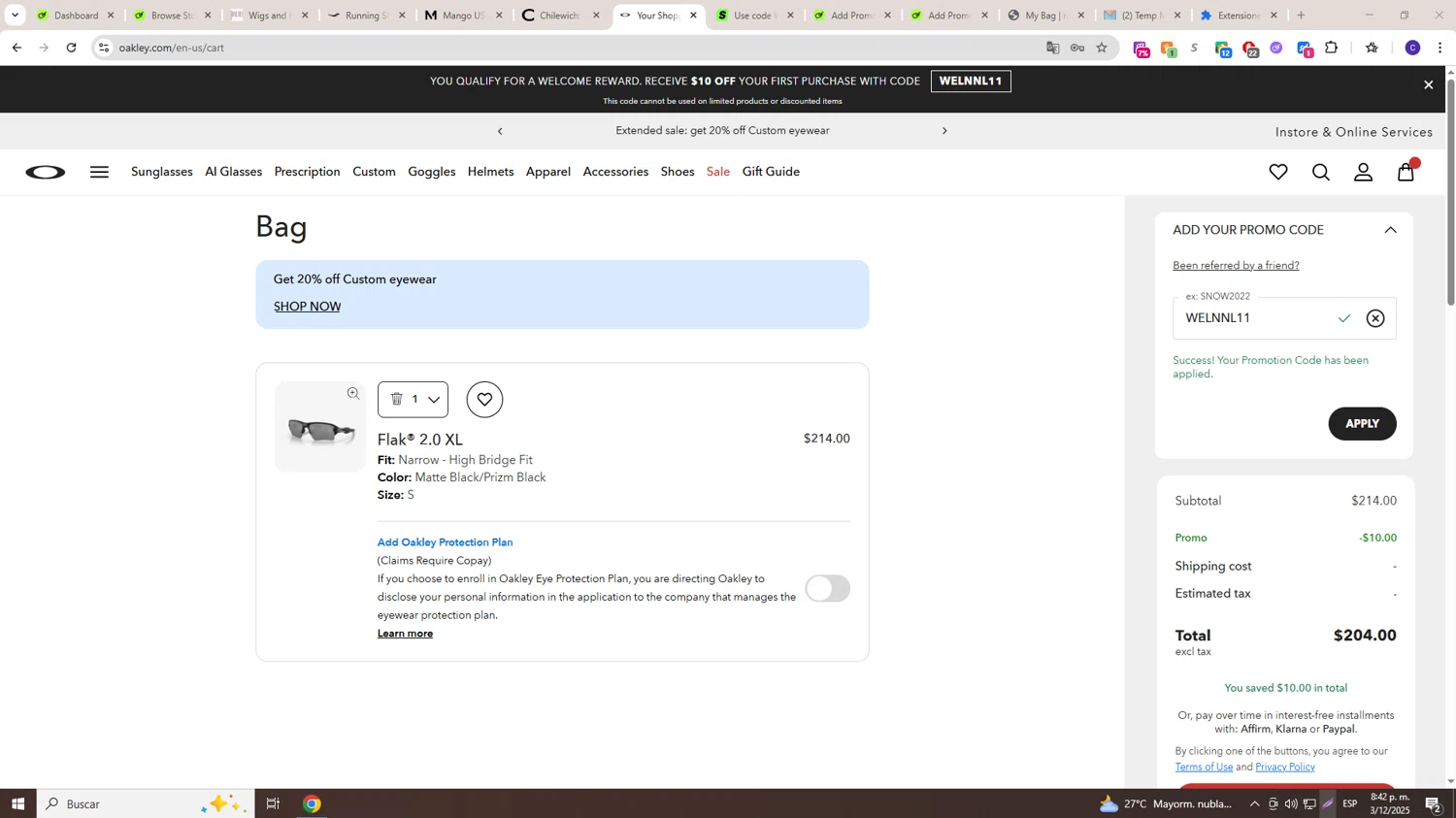Open the Sale menu
The width and height of the screenshot is (1456, 818).
click(x=718, y=172)
